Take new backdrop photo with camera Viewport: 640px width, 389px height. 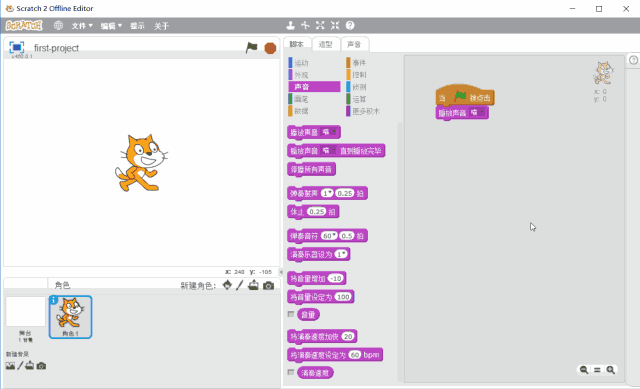(x=41, y=366)
